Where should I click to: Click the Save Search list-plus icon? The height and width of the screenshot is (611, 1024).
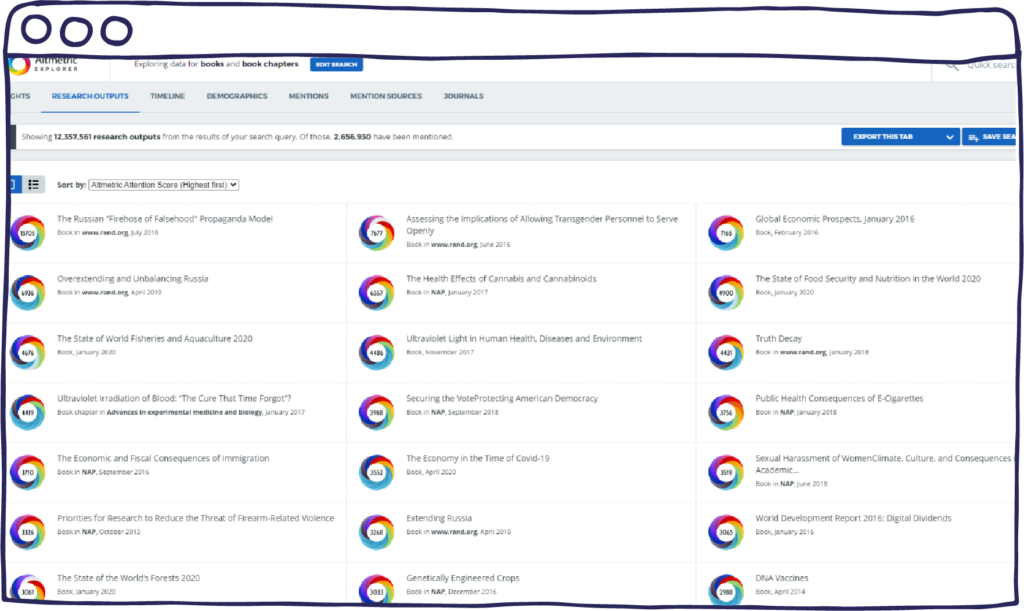tap(973, 137)
